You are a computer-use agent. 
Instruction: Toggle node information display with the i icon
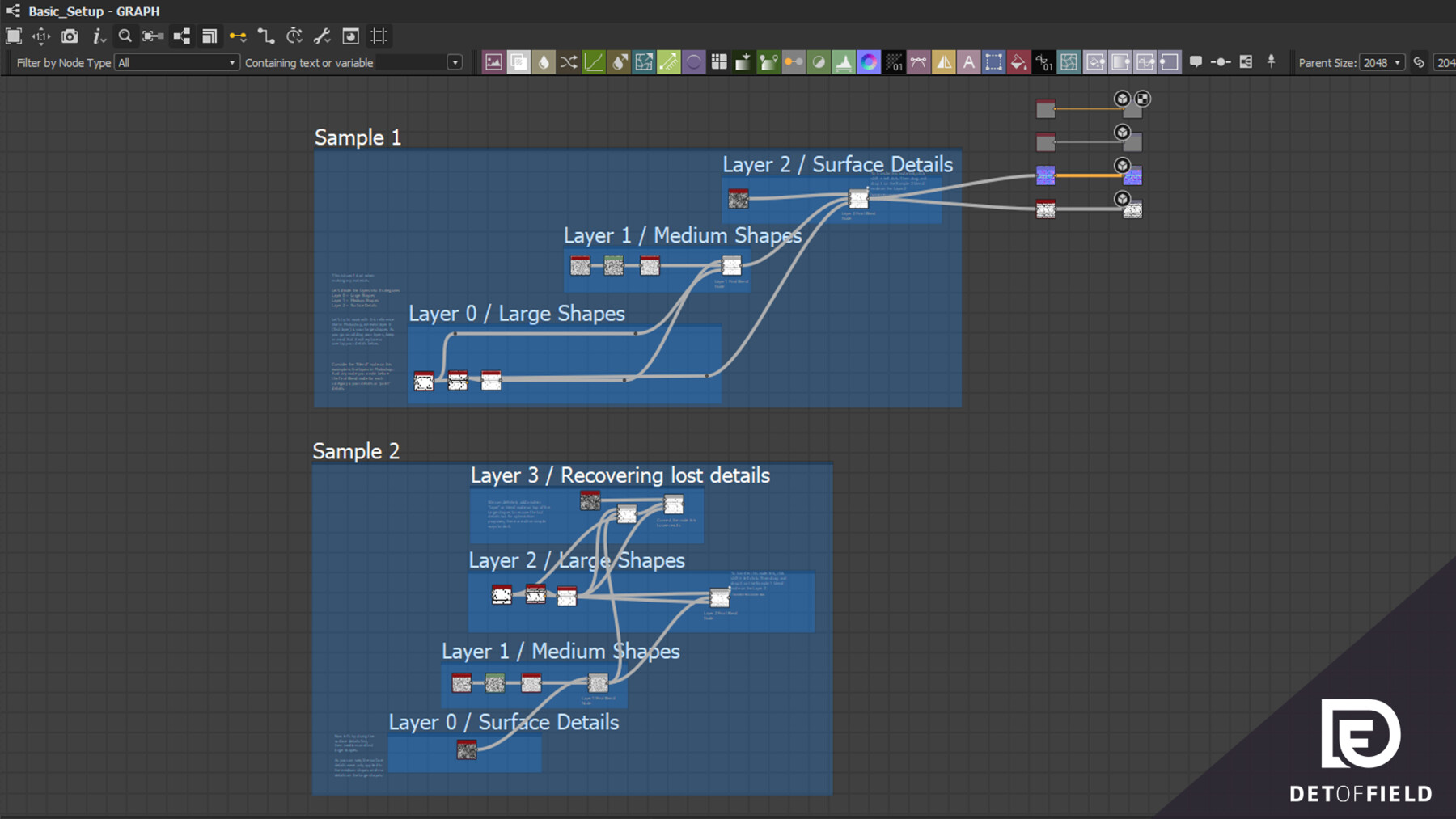98,36
